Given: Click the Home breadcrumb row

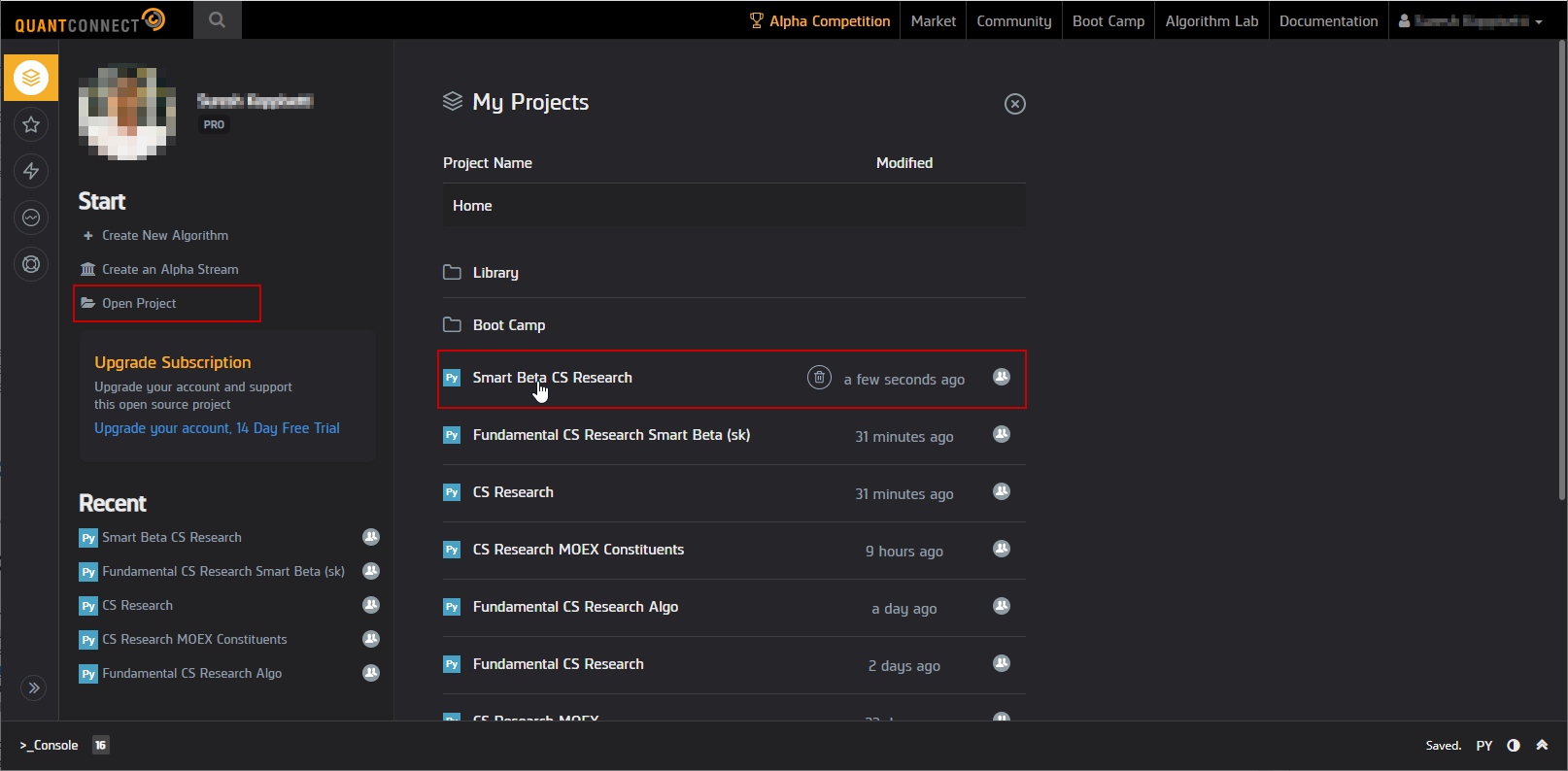Looking at the screenshot, I should point(734,206).
